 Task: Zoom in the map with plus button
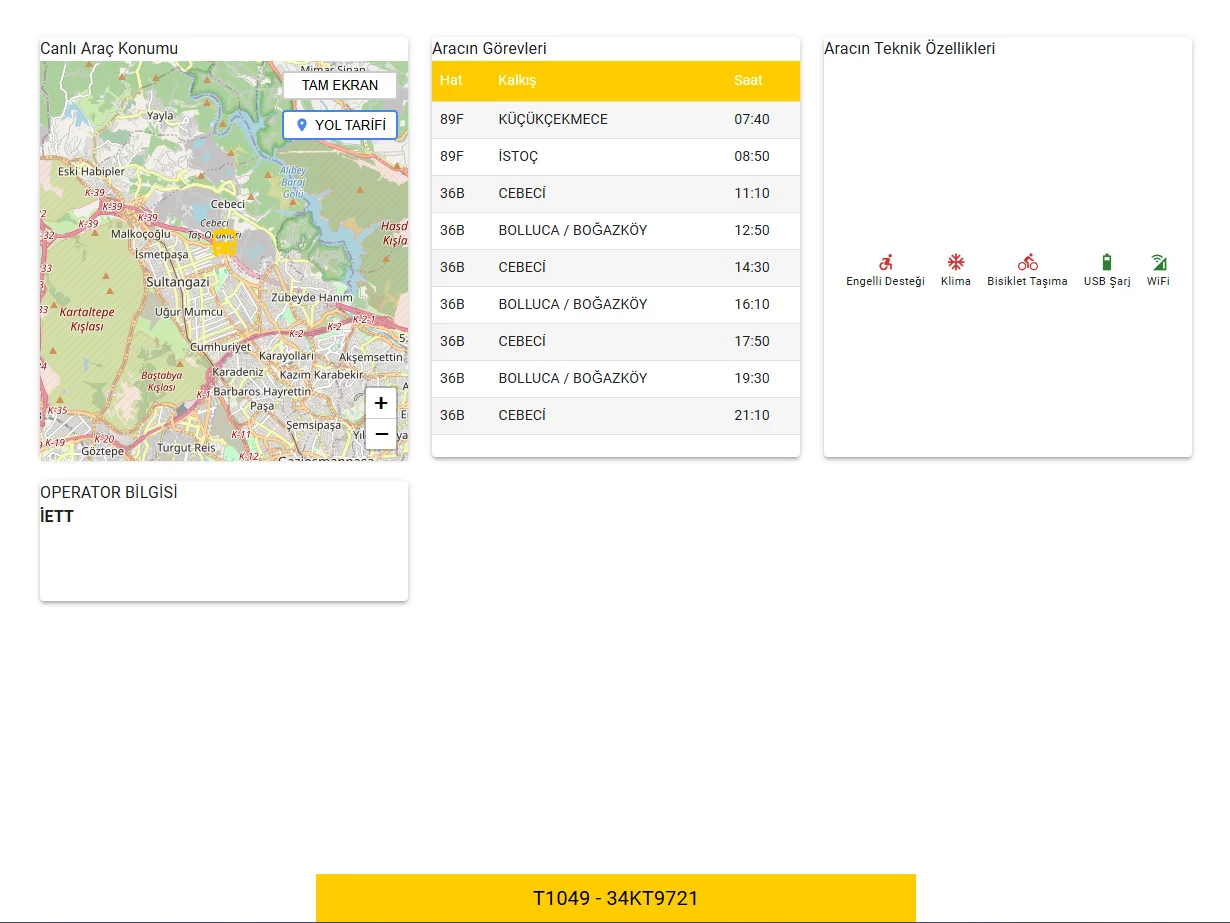tap(381, 404)
